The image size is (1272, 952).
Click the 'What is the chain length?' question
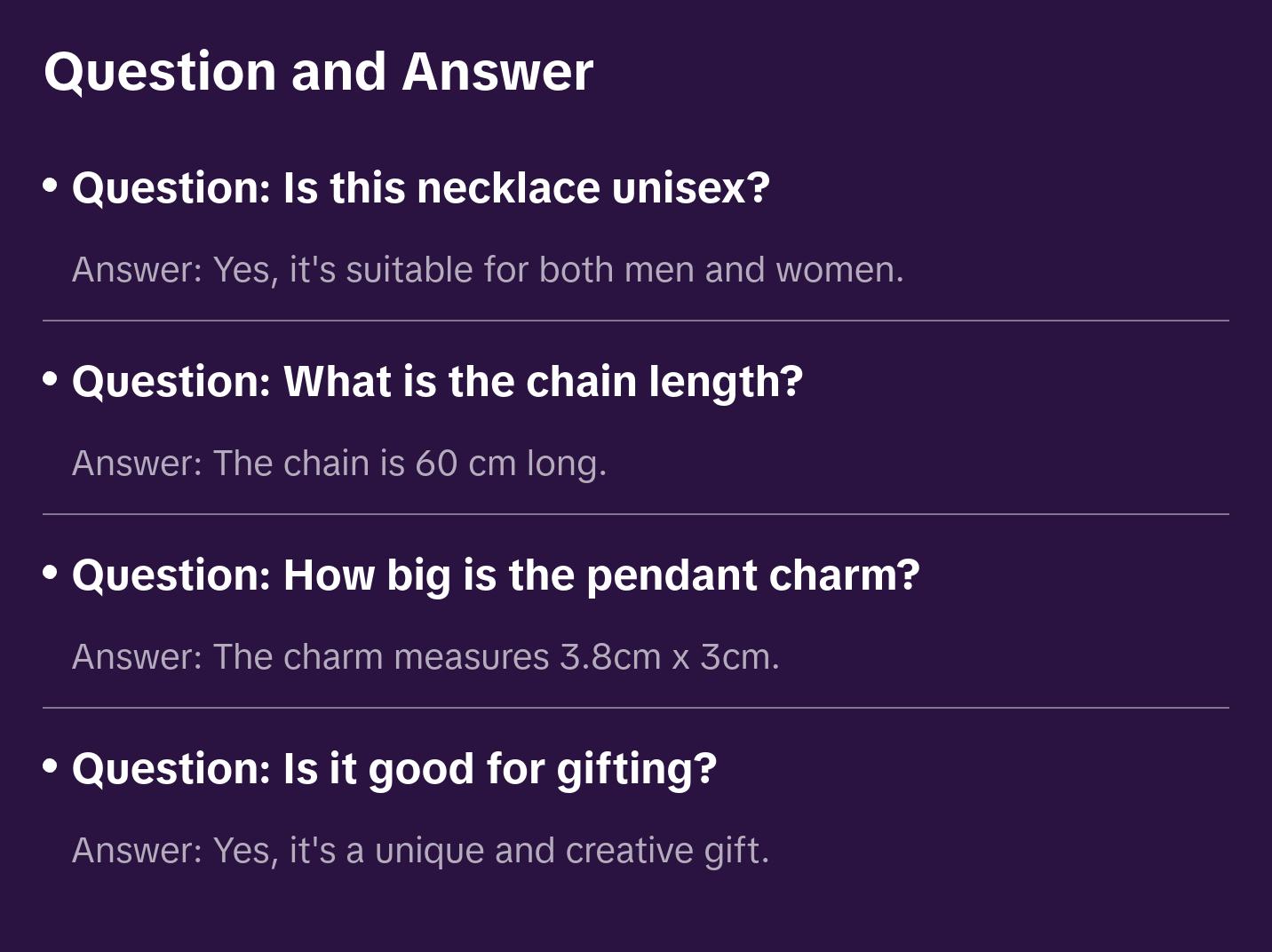437,382
